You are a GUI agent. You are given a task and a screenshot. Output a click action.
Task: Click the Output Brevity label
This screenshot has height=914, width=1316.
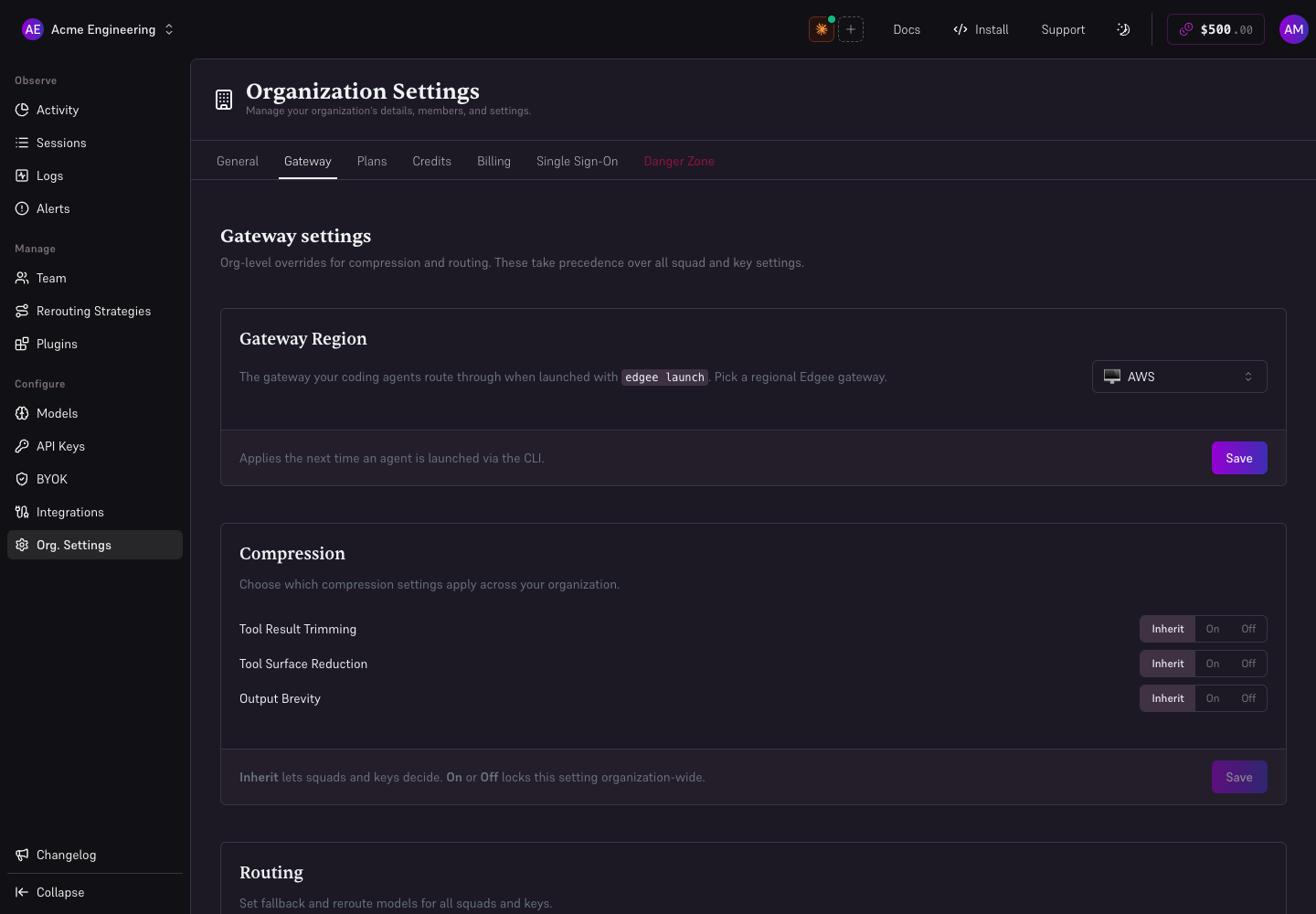click(280, 698)
